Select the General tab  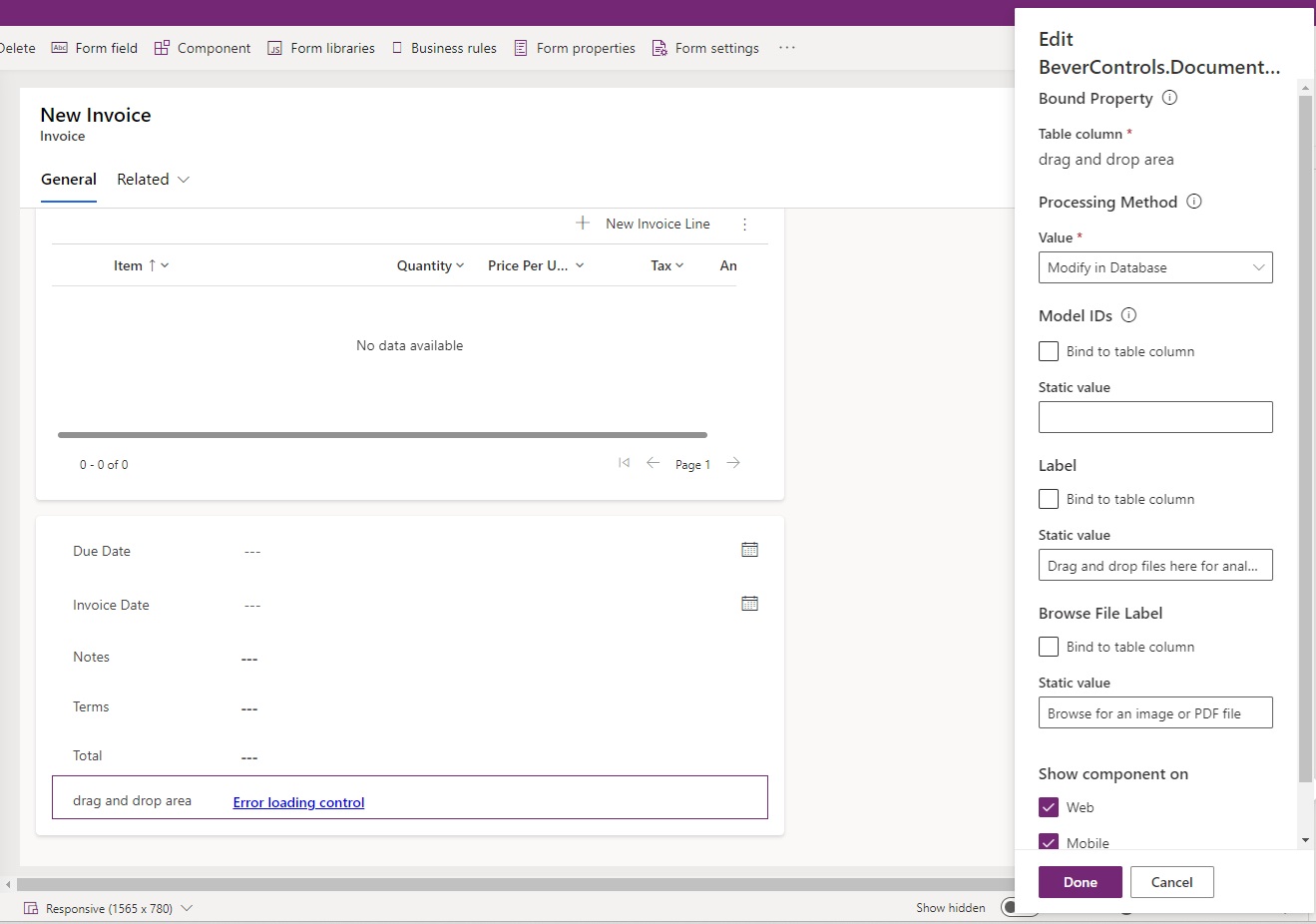point(69,180)
